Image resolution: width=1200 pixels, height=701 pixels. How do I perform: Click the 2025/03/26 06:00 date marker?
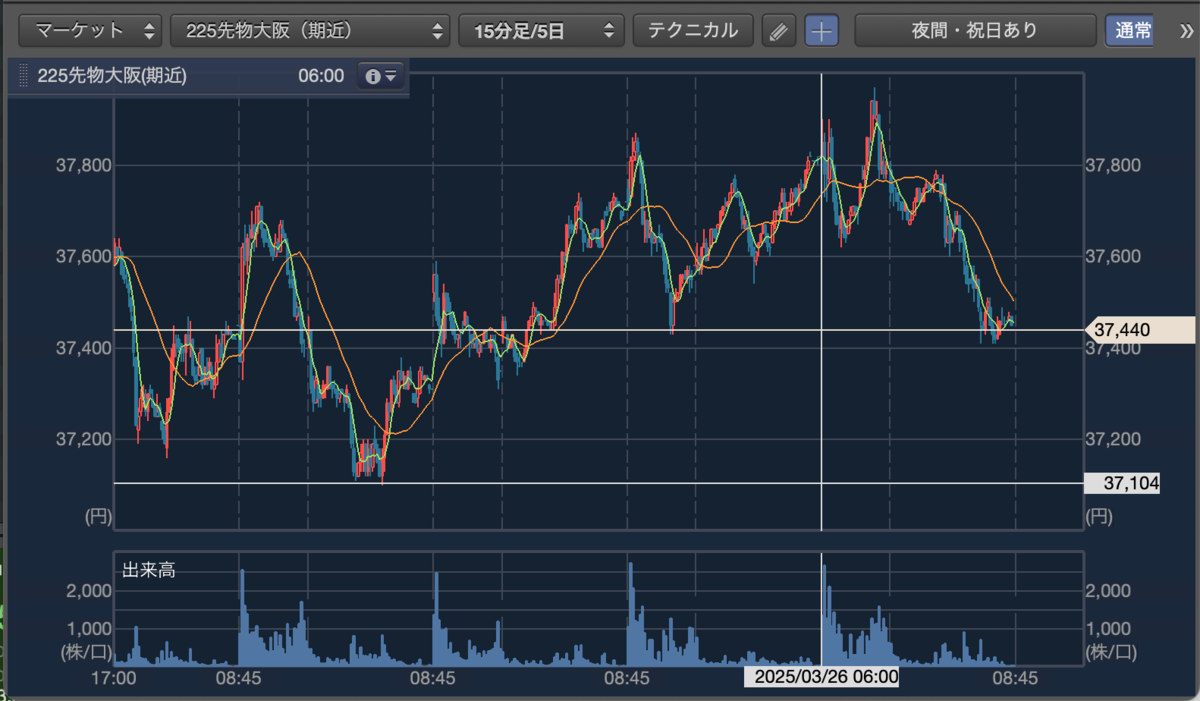coord(822,678)
